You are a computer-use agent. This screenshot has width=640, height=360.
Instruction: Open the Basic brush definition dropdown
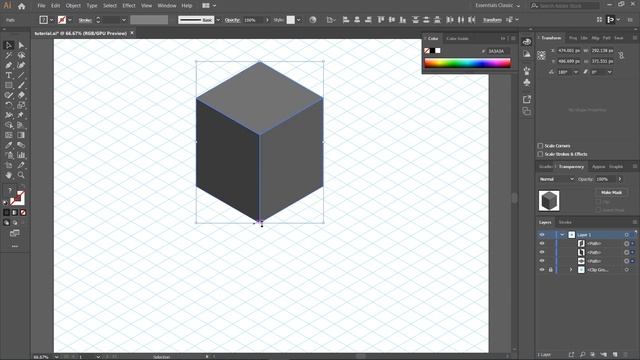pyautogui.click(x=218, y=20)
